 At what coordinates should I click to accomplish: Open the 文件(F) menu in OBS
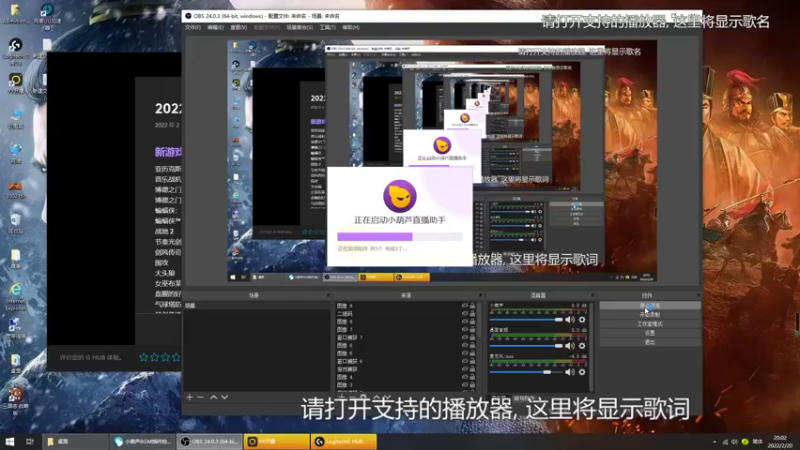pos(193,27)
